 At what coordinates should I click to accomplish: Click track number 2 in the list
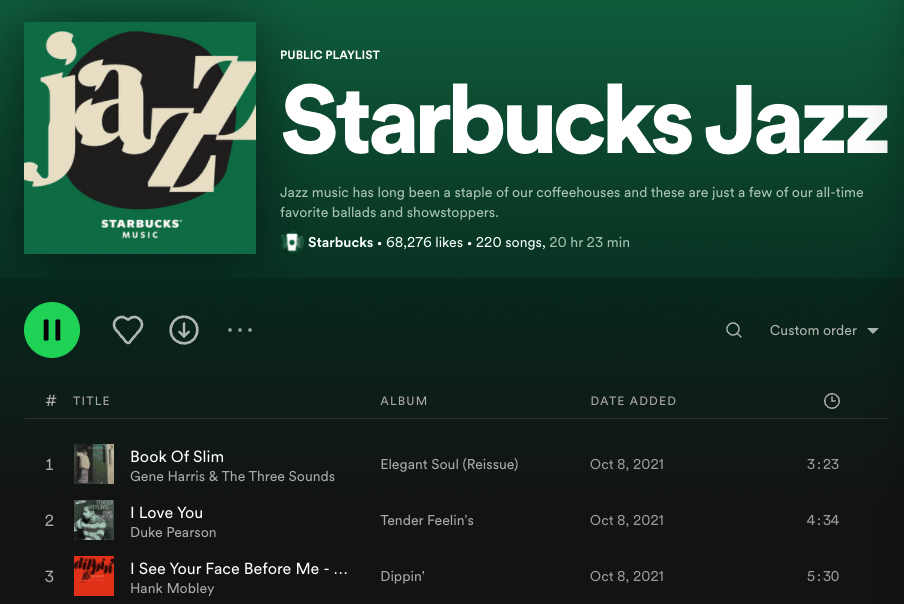(x=49, y=520)
